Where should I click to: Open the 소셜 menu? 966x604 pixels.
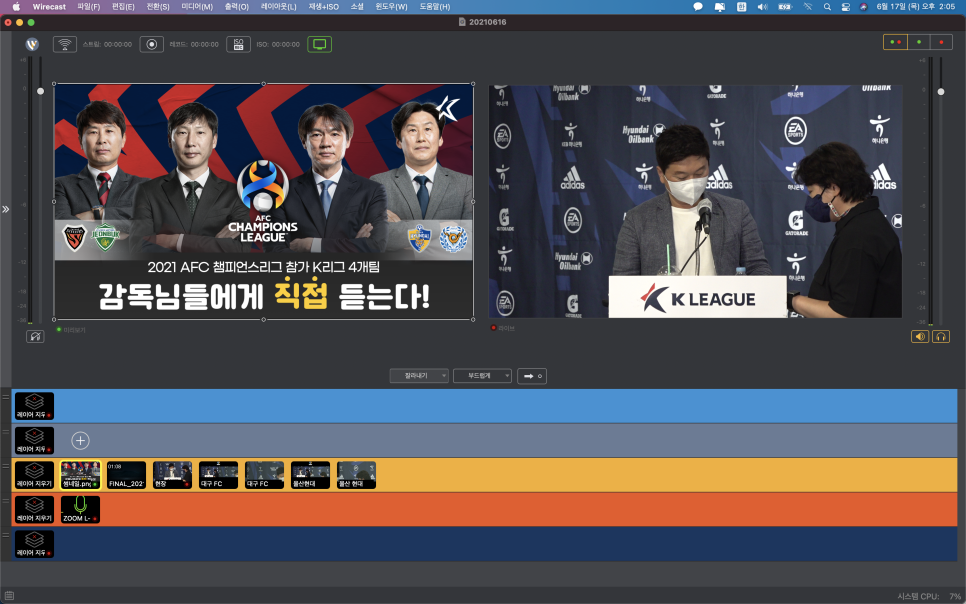[x=357, y=7]
